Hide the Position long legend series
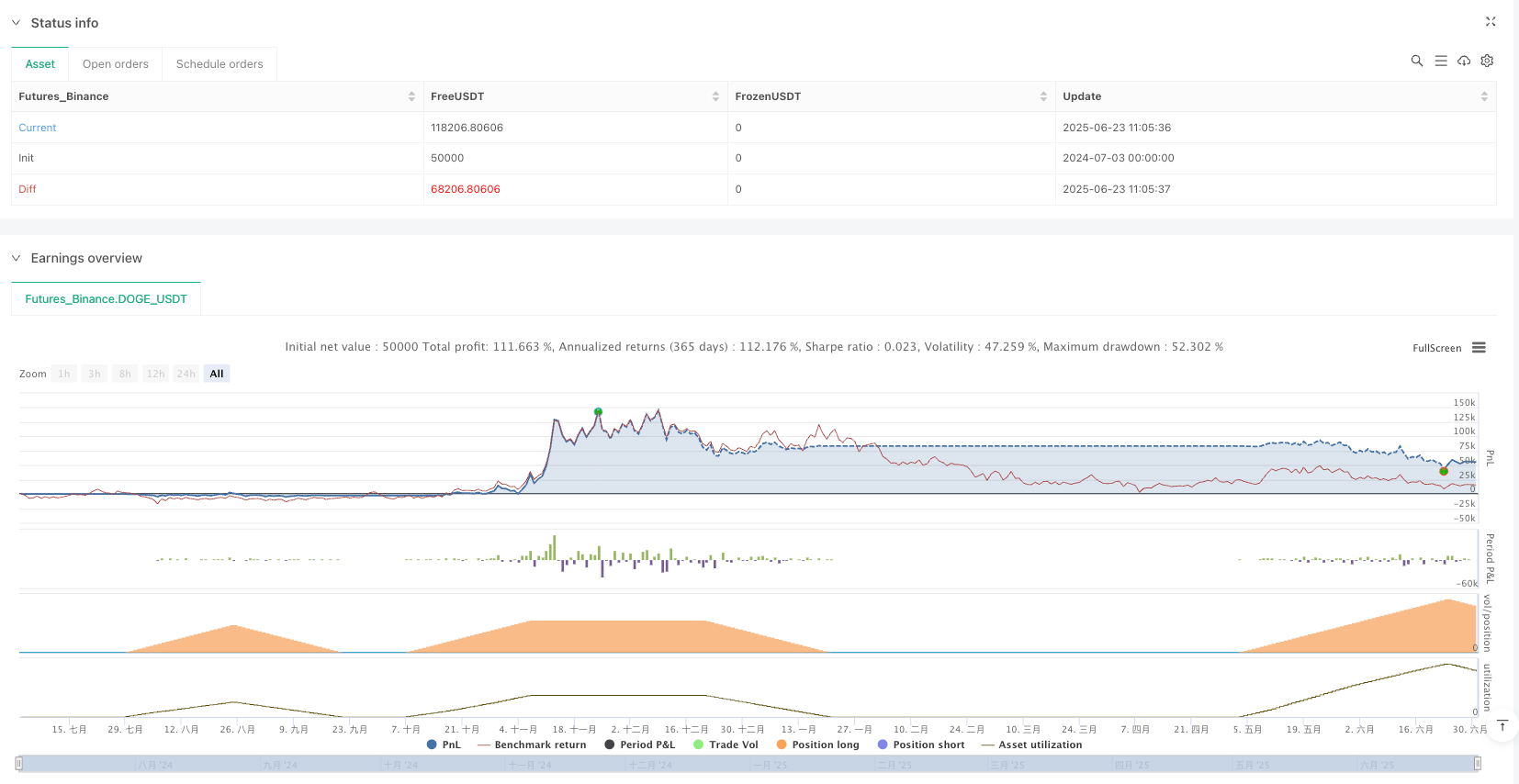Image resolution: width=1519 pixels, height=784 pixels. (817, 745)
